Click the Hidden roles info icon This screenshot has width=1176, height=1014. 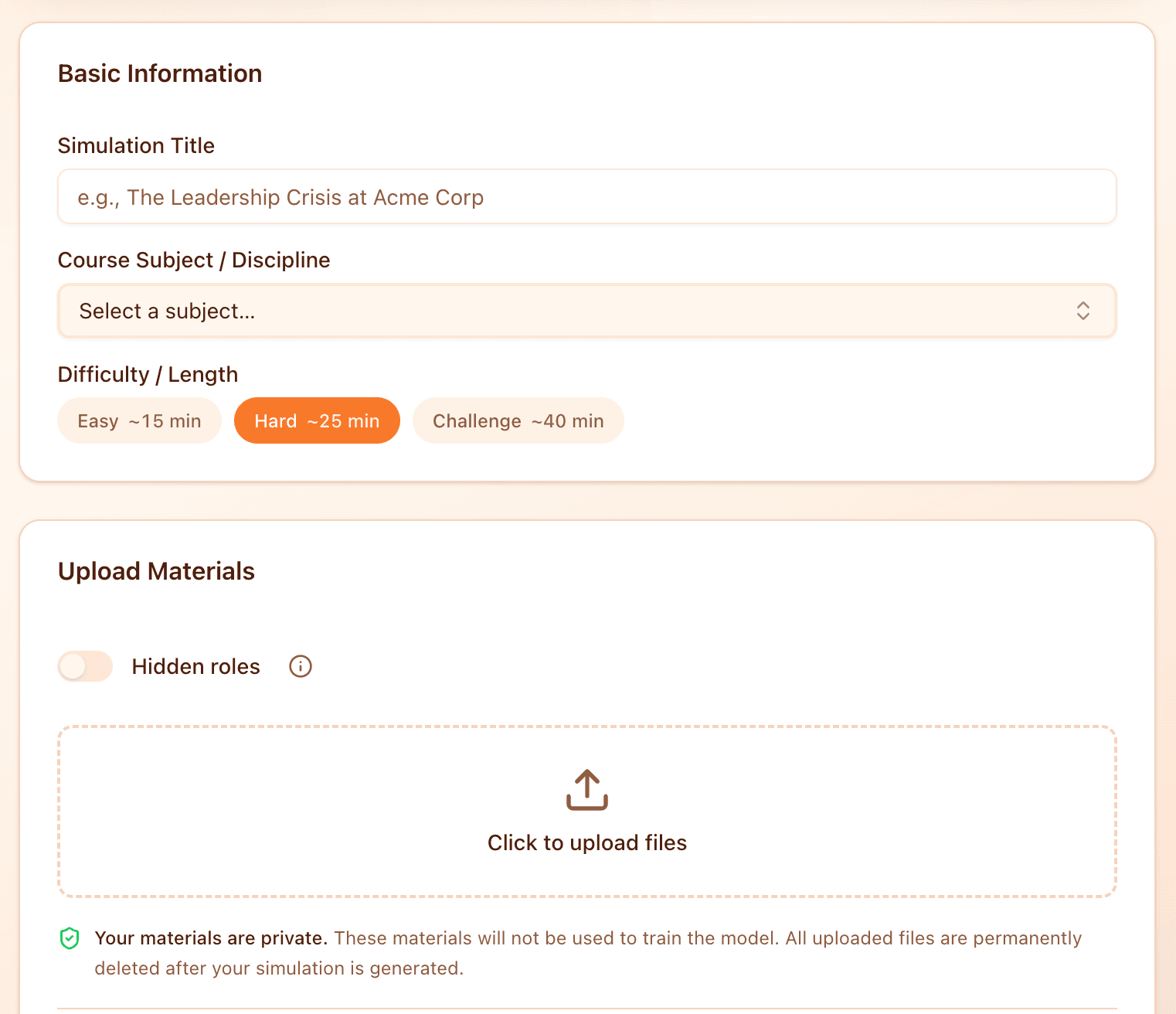[301, 666]
